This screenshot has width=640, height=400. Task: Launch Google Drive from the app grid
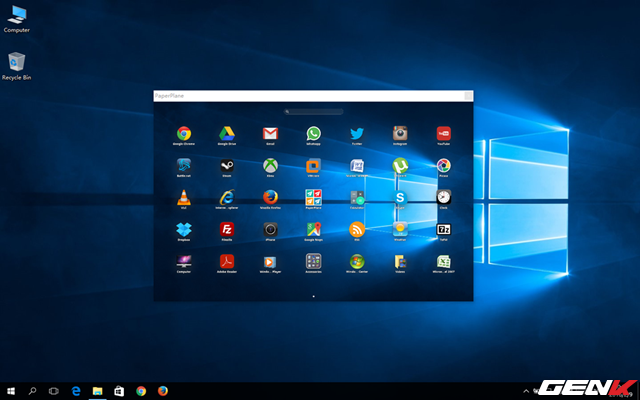226,134
